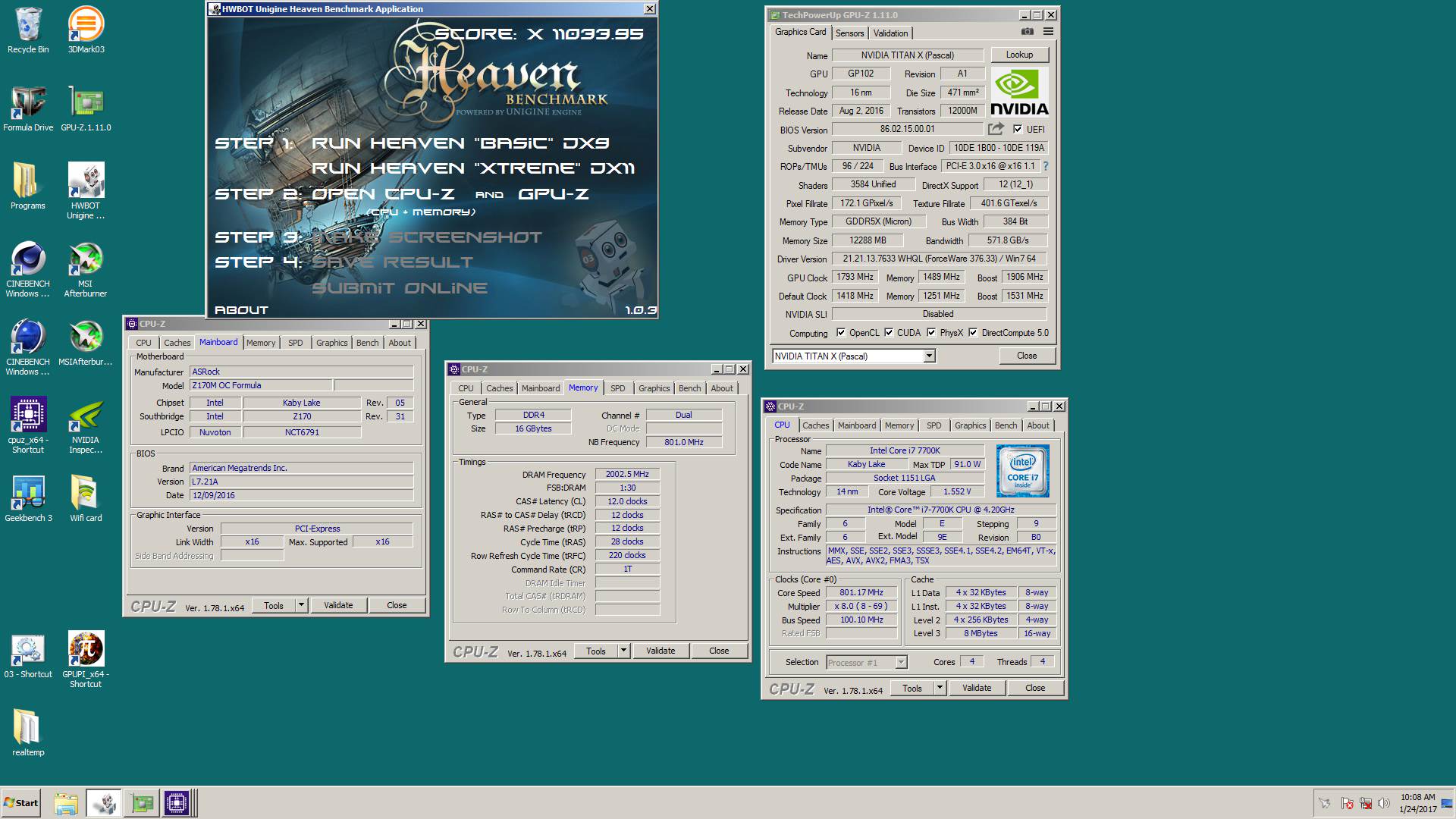Expand GPU selection dropdown NVIDIA TITAN X
The height and width of the screenshot is (819, 1456).
(929, 356)
